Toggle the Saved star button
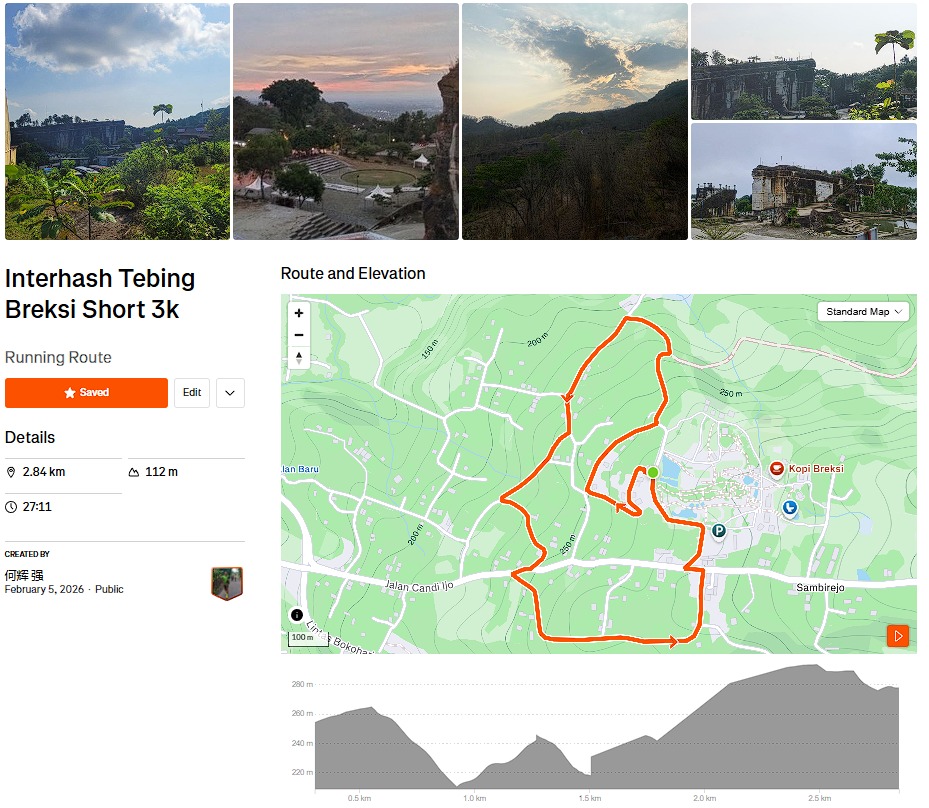This screenshot has width=929, height=808. click(86, 393)
